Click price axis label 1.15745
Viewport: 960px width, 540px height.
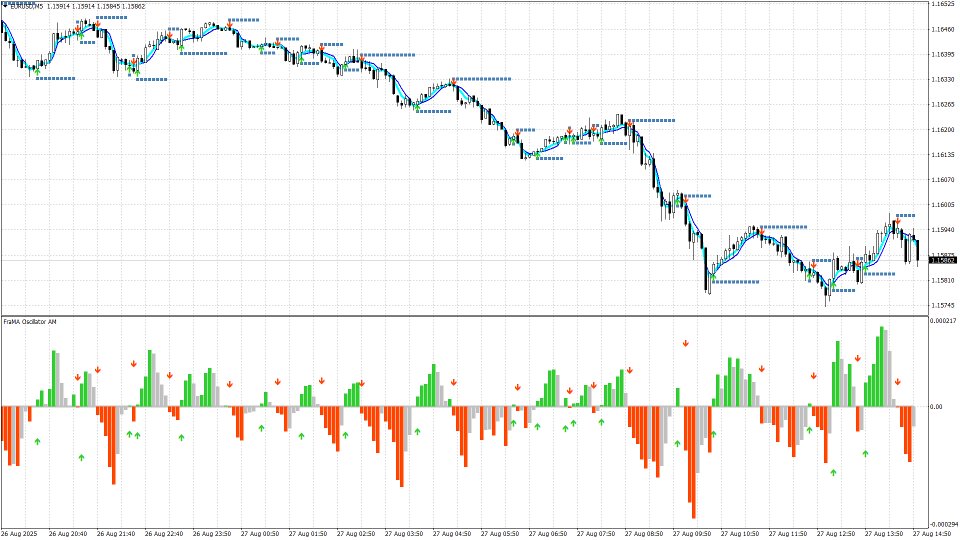click(943, 305)
